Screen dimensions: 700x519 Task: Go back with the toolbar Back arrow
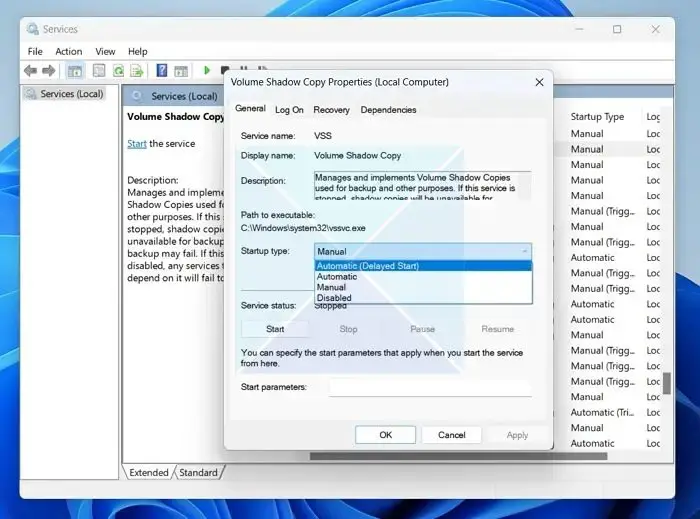coord(30,71)
